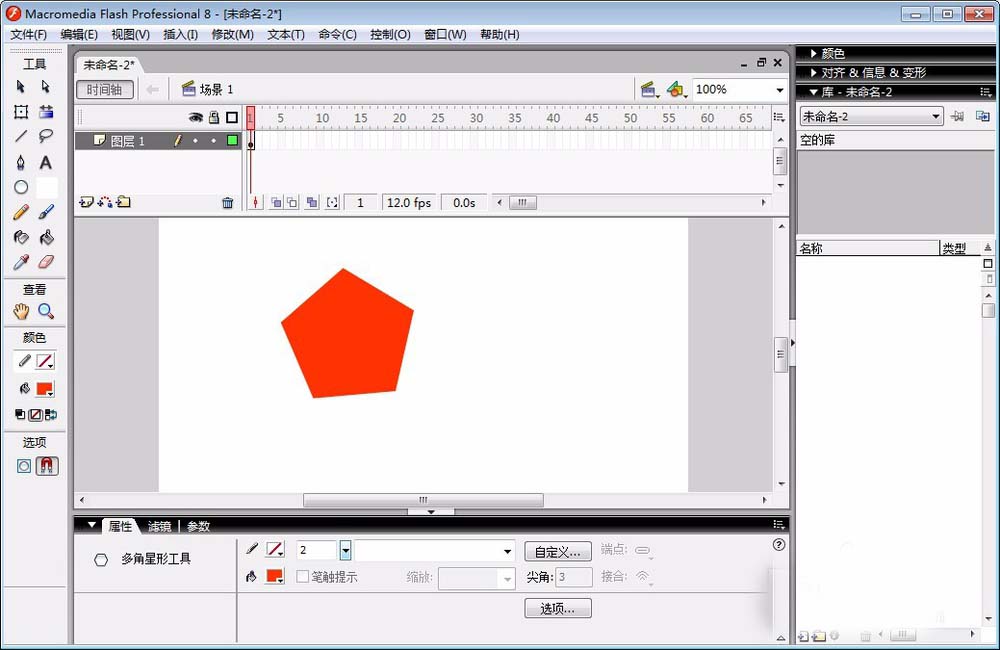Click Swap Colors button
The width and height of the screenshot is (1000, 650).
coord(51,415)
